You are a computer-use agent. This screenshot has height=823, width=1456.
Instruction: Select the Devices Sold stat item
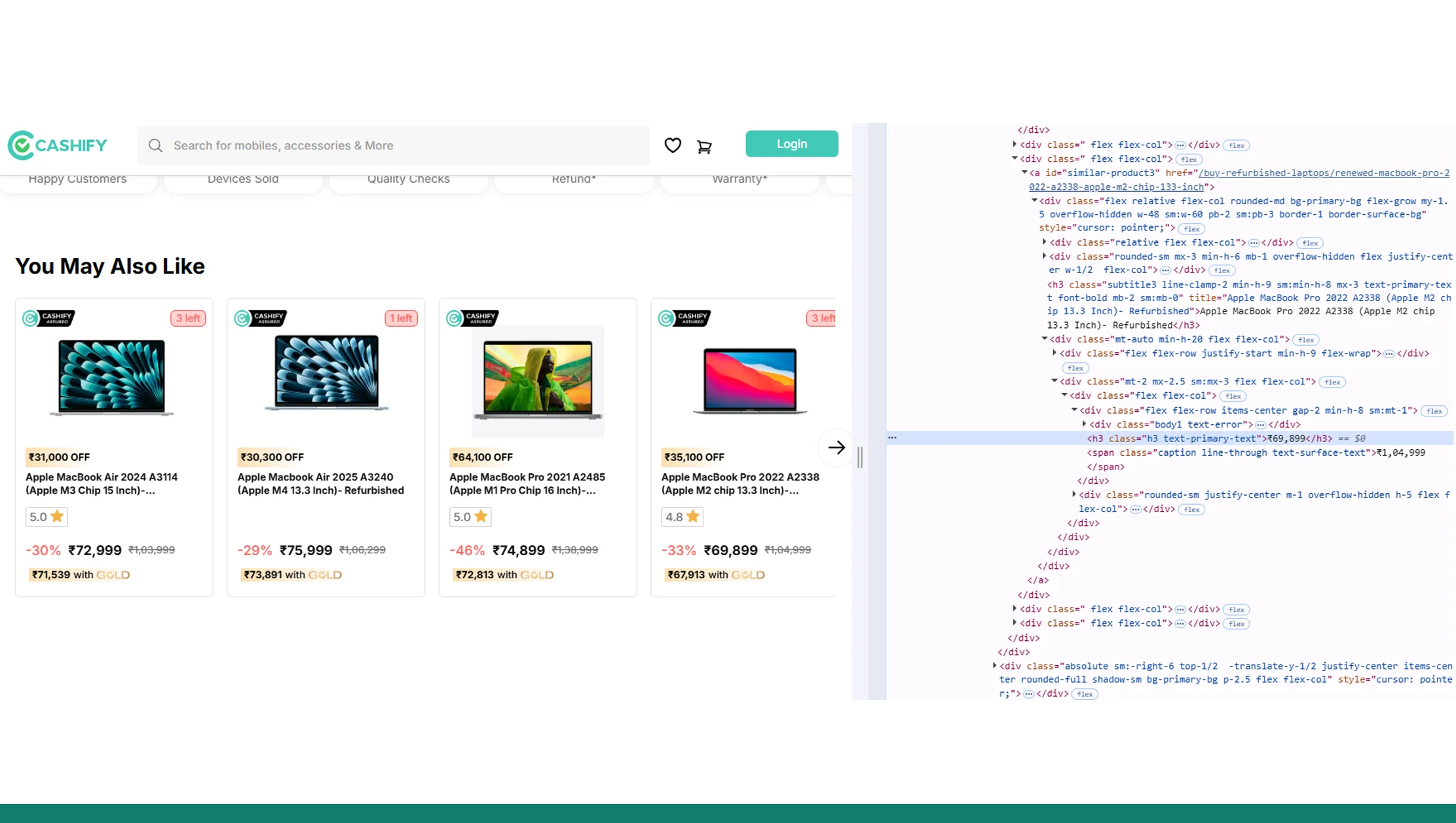[243, 178]
